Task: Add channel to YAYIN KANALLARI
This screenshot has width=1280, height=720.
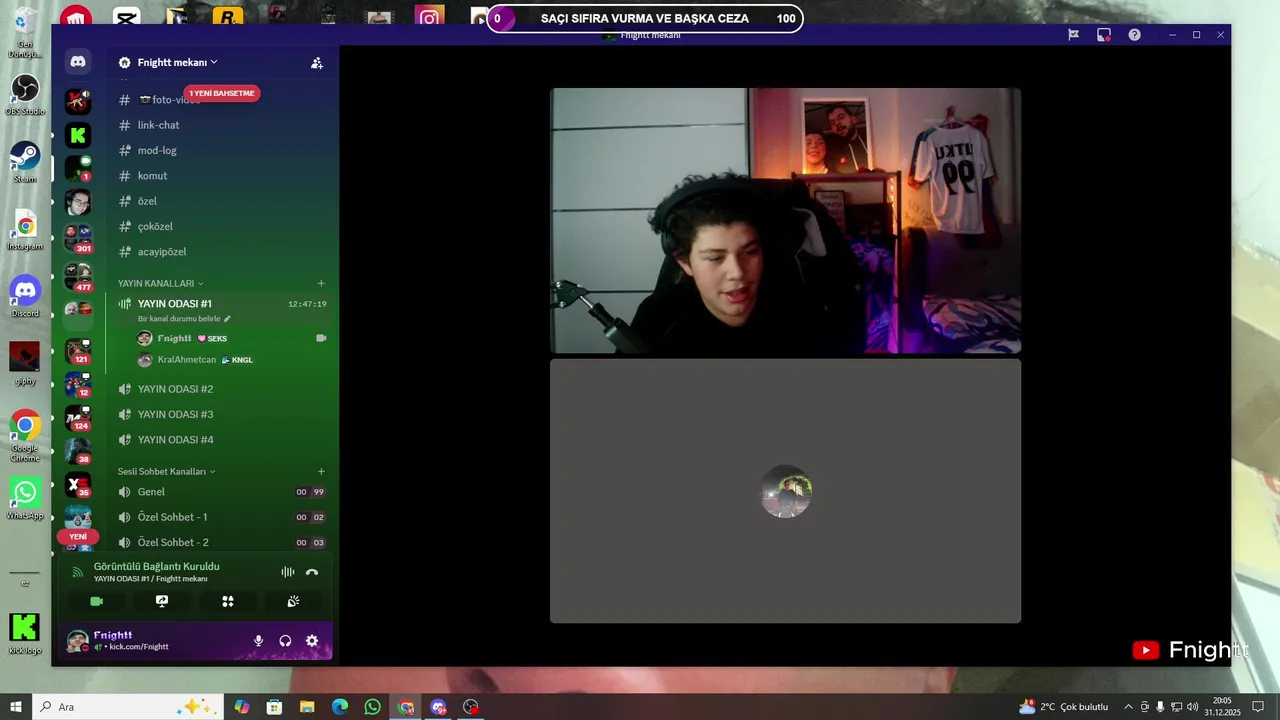Action: pos(321,284)
